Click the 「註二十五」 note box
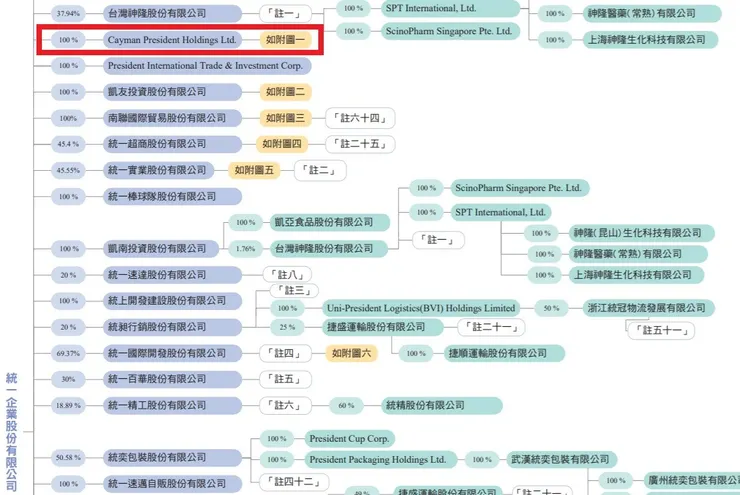 point(360,144)
